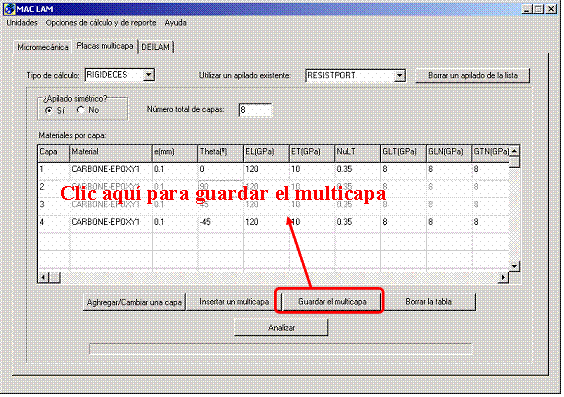Select No for apilado simétrico
This screenshot has height=397, width=564.
coord(81,110)
